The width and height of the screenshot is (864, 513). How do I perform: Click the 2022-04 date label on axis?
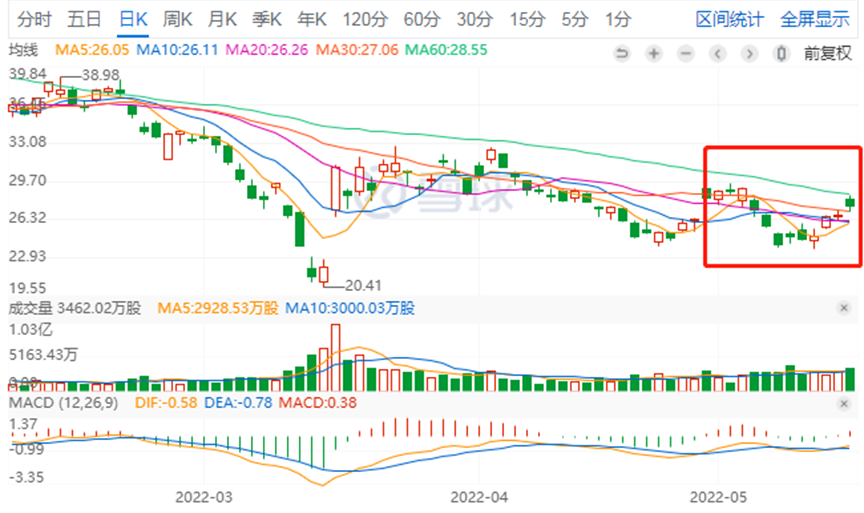[x=479, y=496]
